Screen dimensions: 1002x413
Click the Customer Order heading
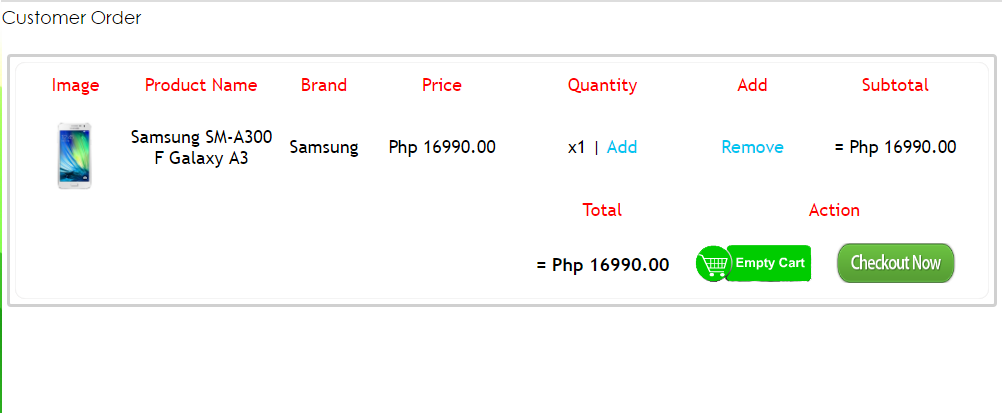click(x=71, y=18)
